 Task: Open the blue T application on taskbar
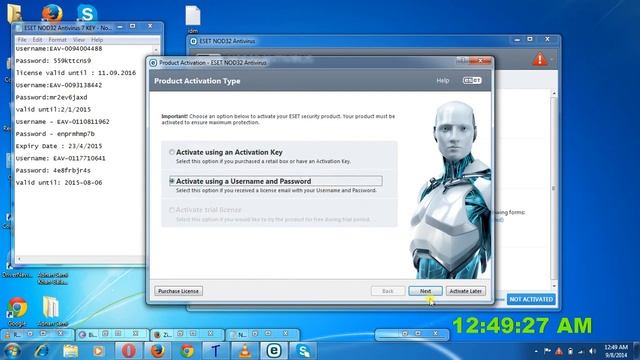tap(216, 351)
